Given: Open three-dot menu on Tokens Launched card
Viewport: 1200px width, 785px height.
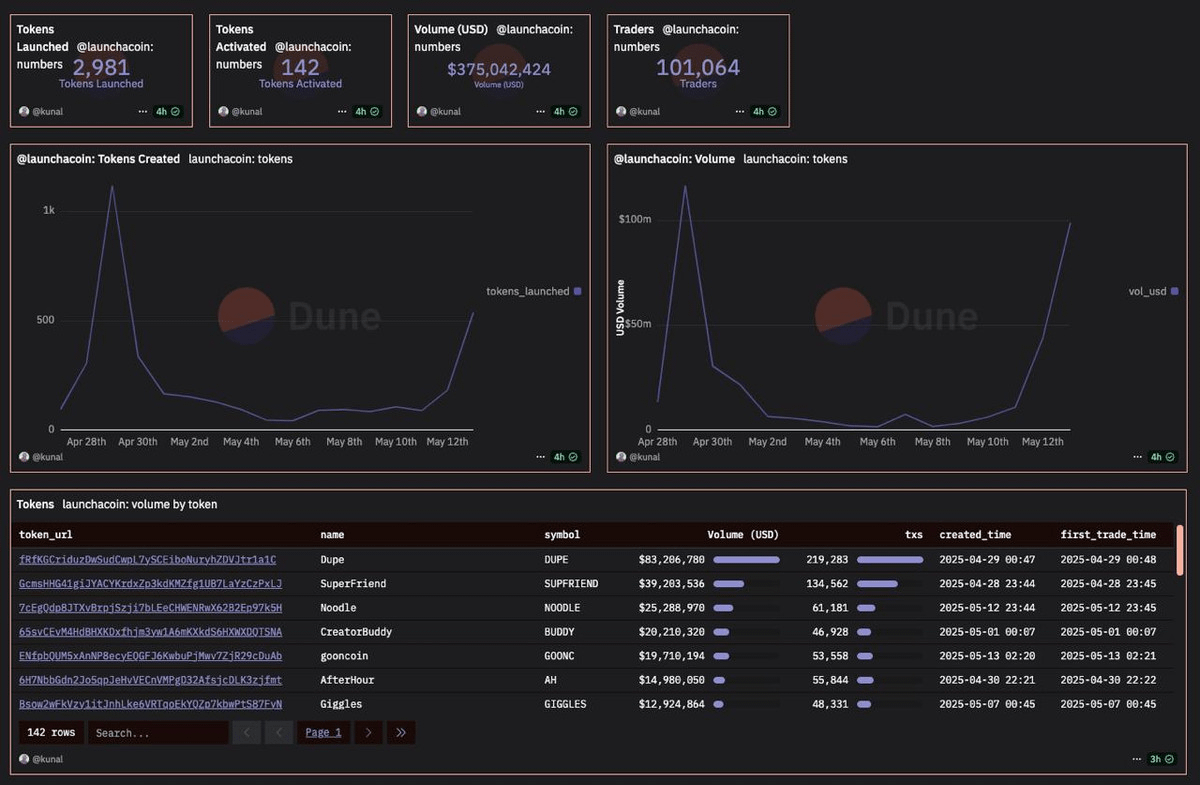Looking at the screenshot, I should point(143,112).
